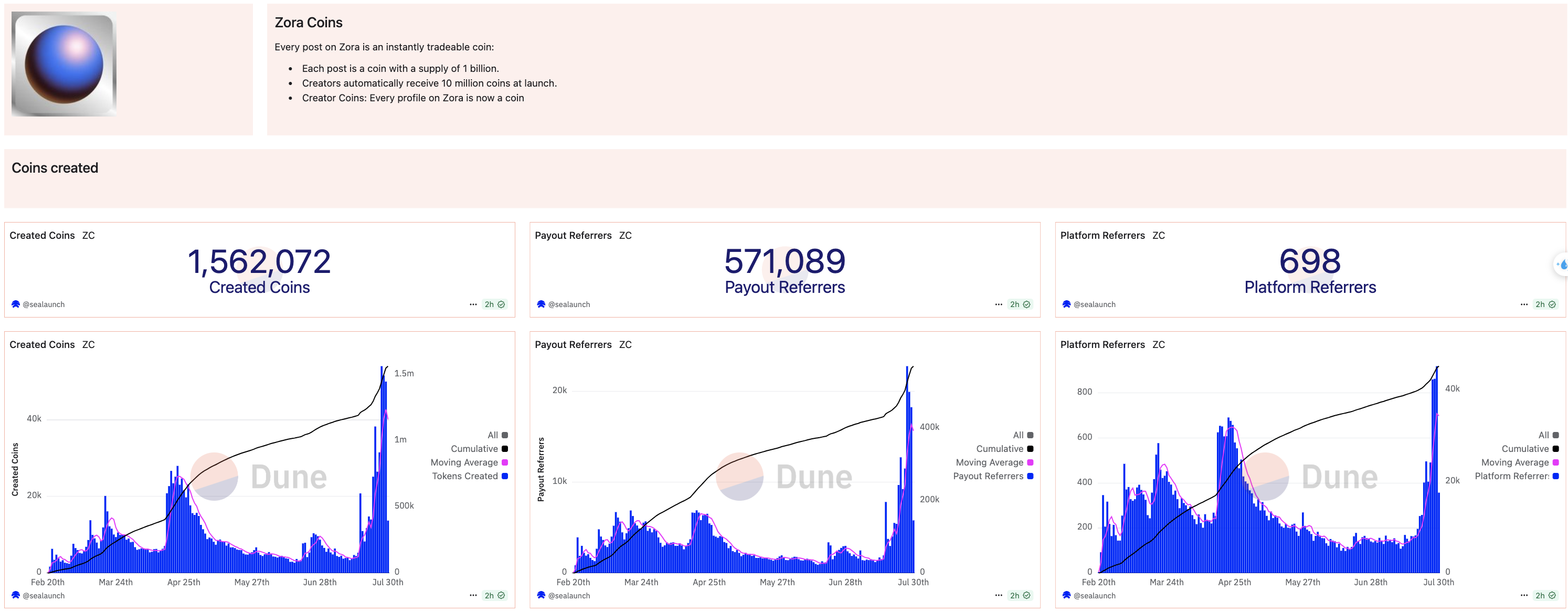Click the sealaunch avatar on Platform Referrers counter
This screenshot has height=612, width=1568.
click(1066, 304)
